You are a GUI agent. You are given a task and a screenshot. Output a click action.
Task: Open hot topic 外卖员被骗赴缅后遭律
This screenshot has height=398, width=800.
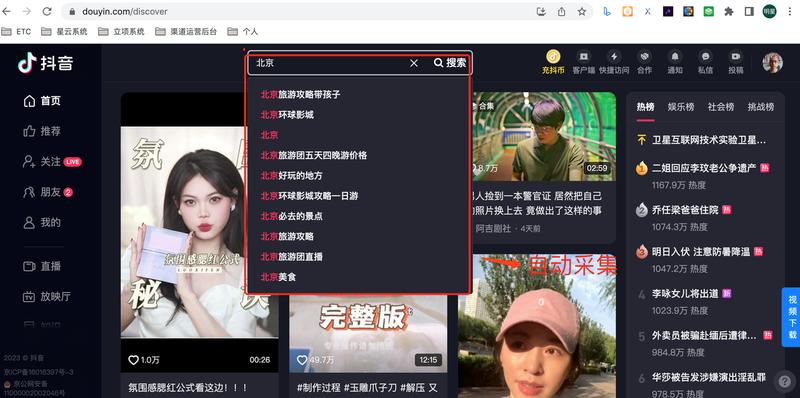point(704,336)
